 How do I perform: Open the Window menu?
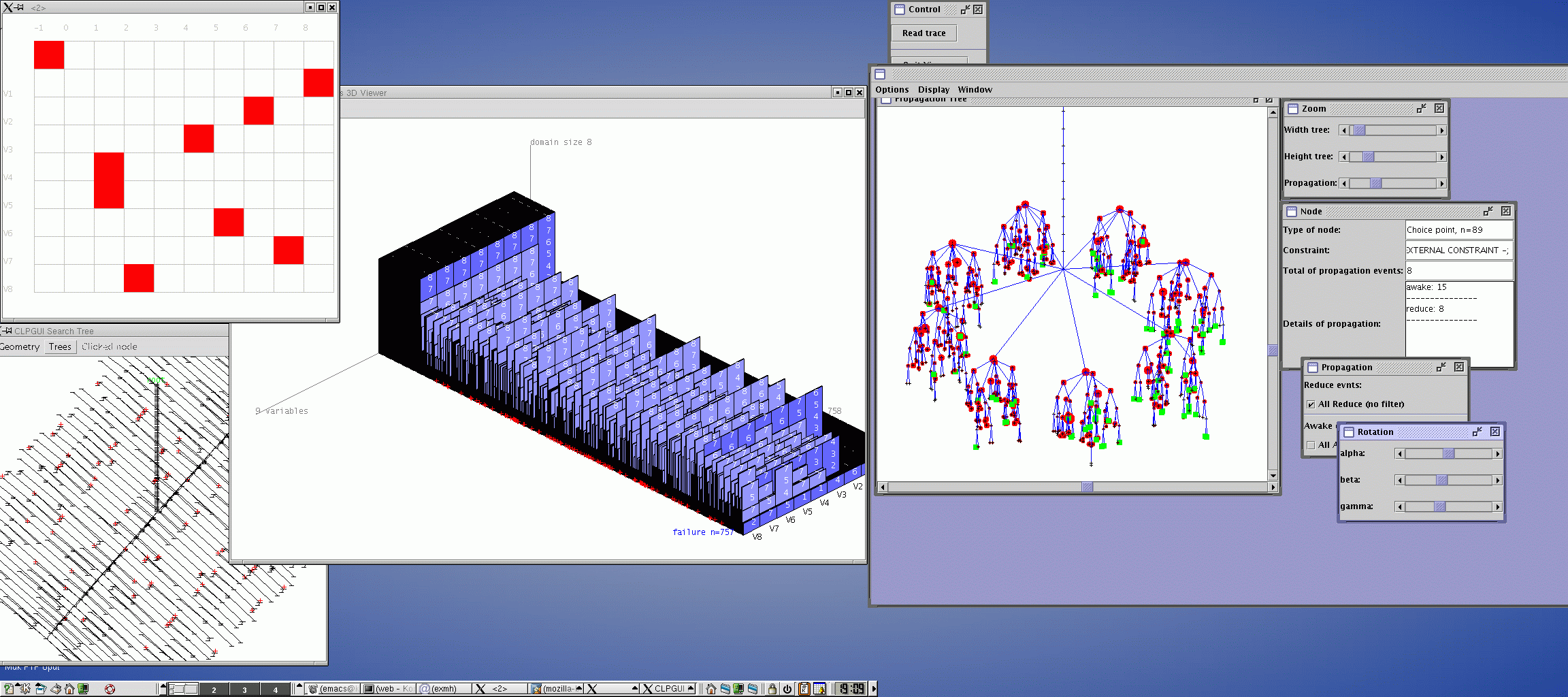click(975, 90)
